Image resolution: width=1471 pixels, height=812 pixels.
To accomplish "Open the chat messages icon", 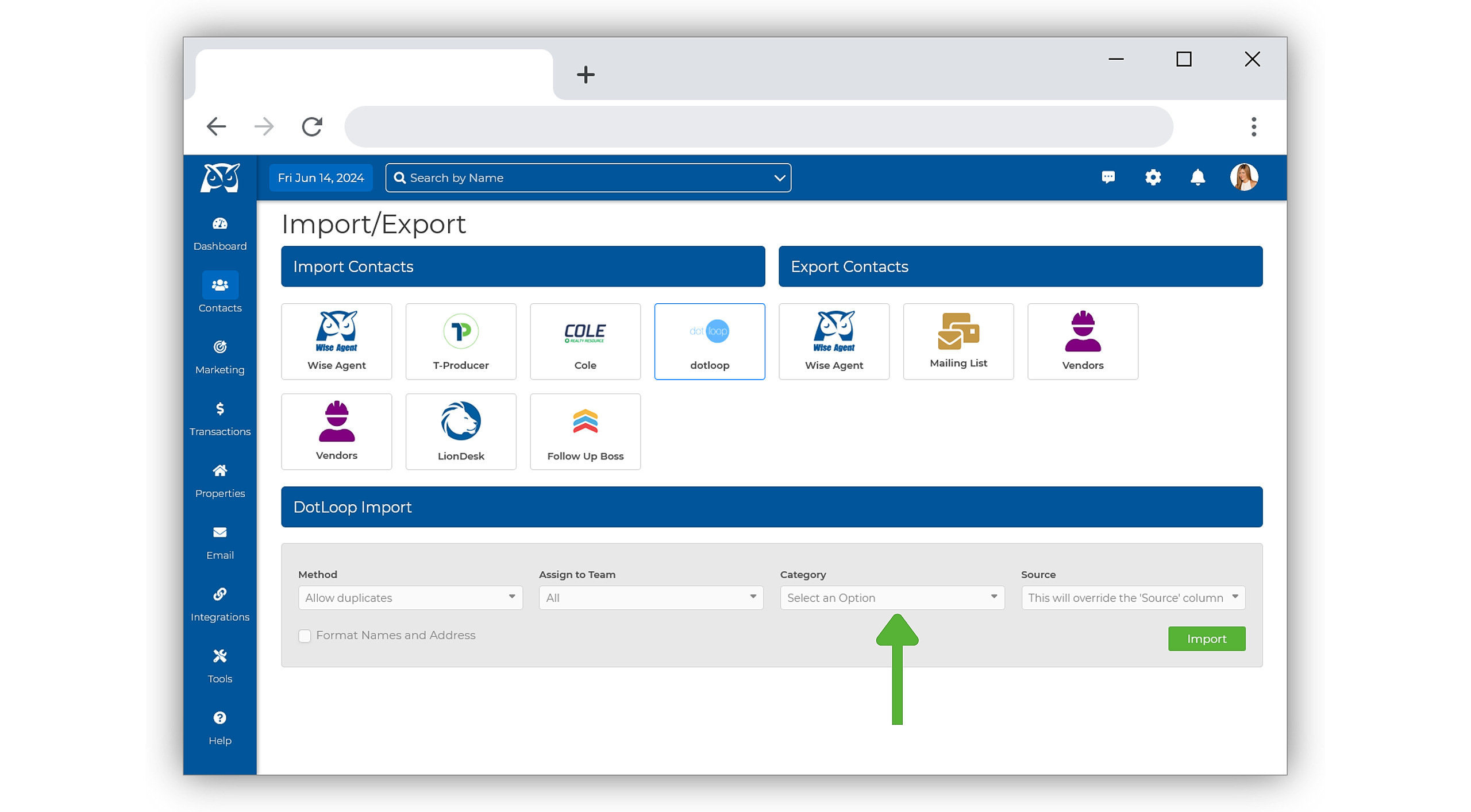I will 1108,177.
